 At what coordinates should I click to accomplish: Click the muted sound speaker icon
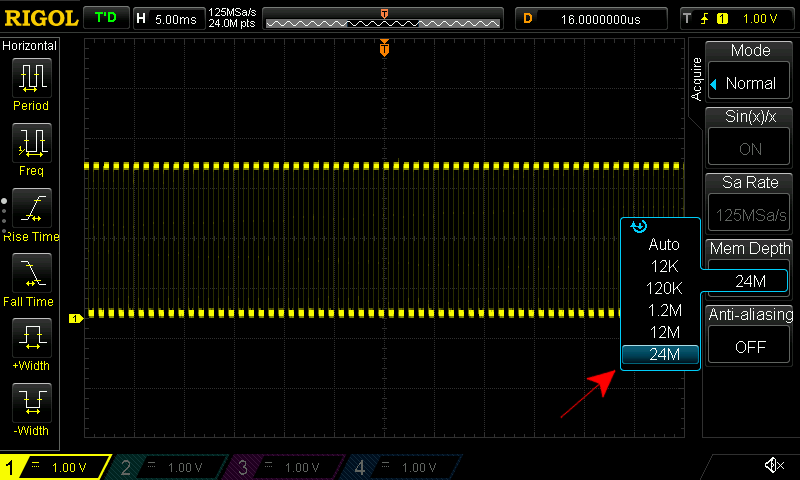pos(774,465)
